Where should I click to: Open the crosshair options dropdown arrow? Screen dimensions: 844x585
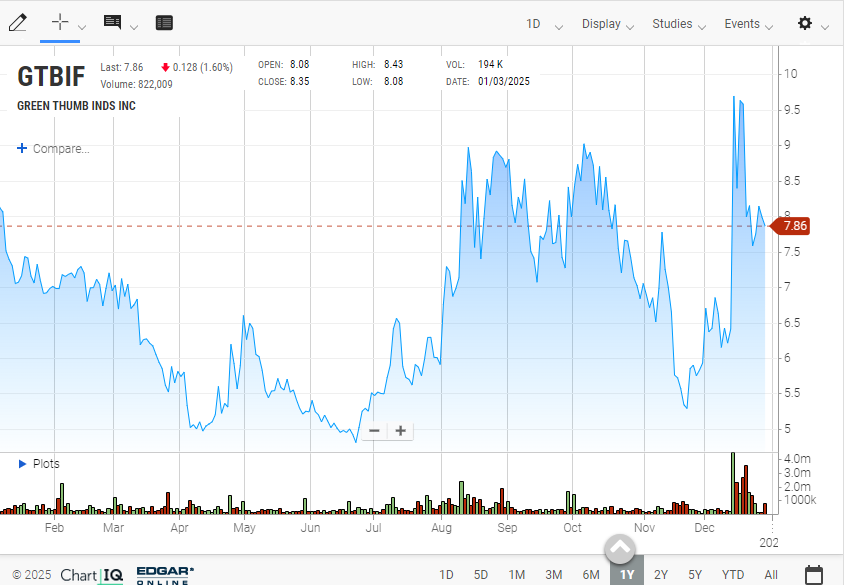[x=82, y=27]
